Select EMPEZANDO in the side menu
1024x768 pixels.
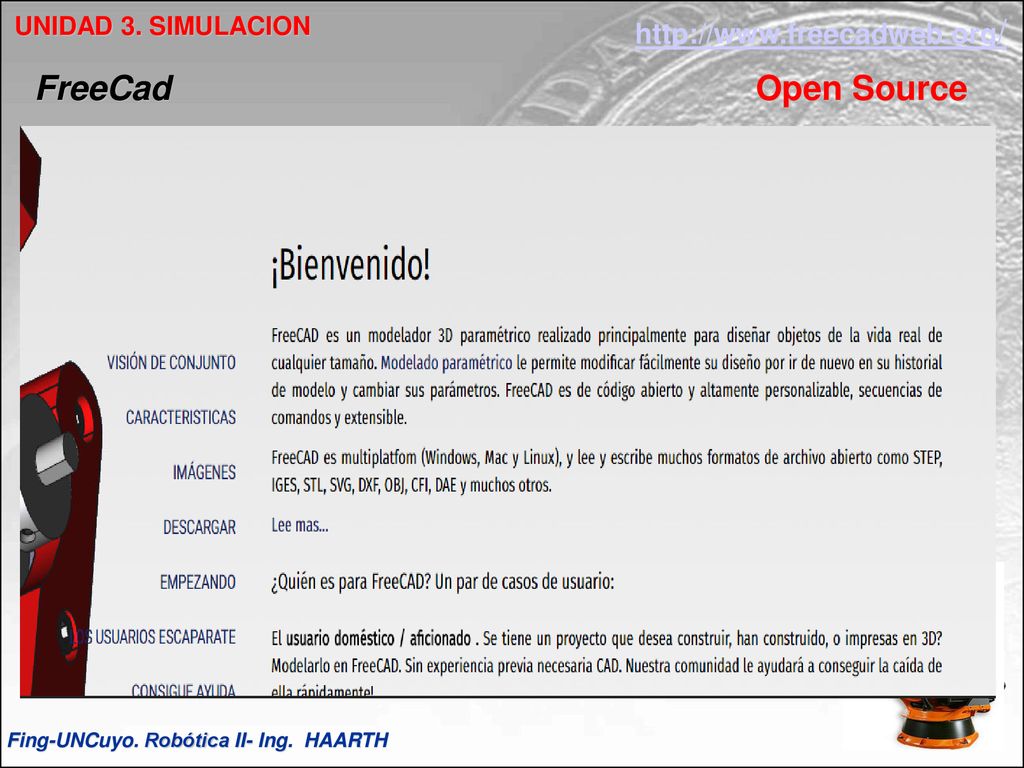tap(198, 582)
